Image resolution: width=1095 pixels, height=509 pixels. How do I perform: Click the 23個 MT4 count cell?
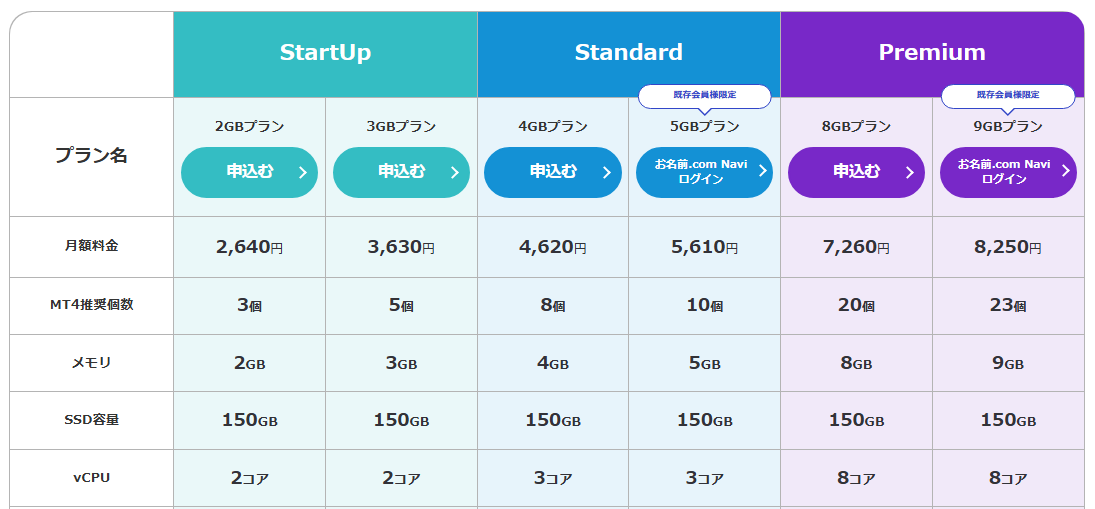1007,305
